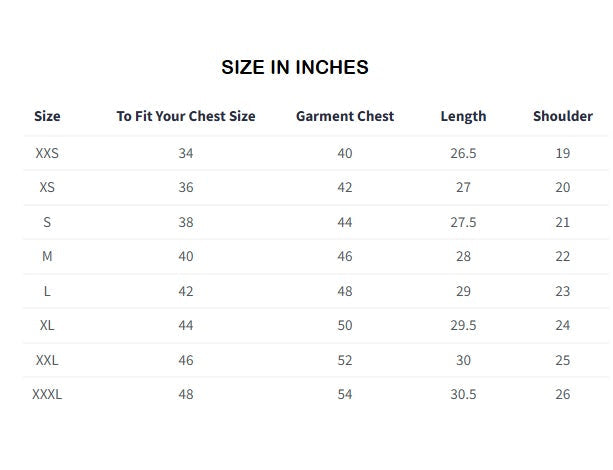Select the XXS size row label
Screen dimensions: 613x470
(x=47, y=153)
